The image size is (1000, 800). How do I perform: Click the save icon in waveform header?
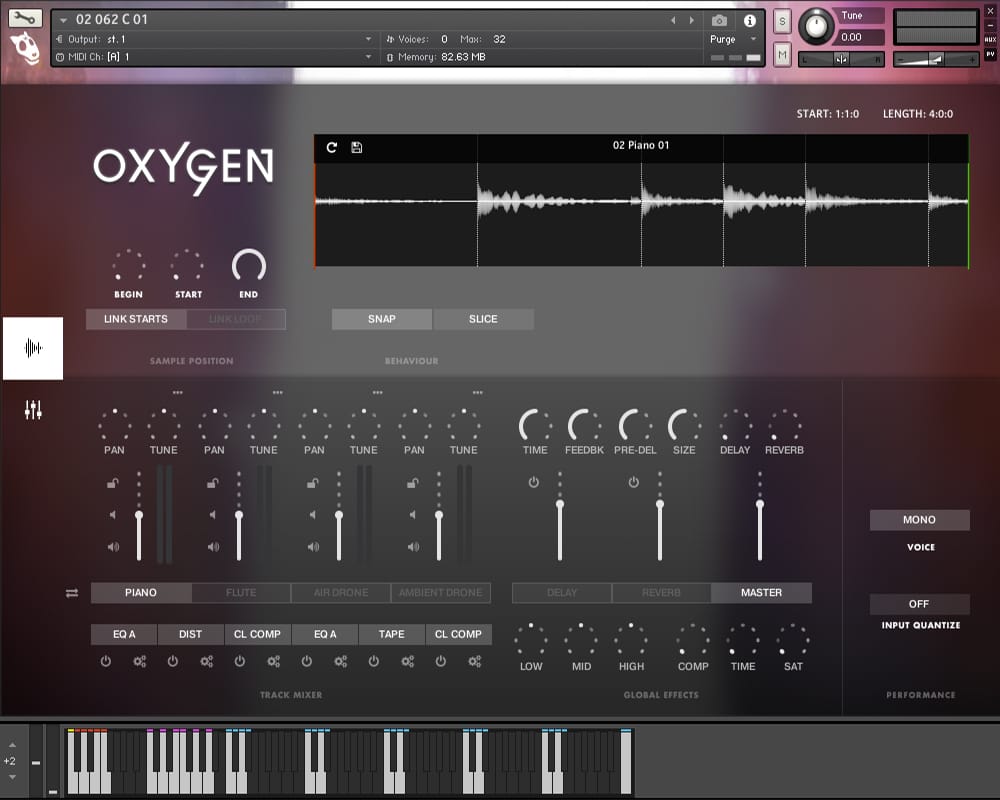click(x=357, y=148)
